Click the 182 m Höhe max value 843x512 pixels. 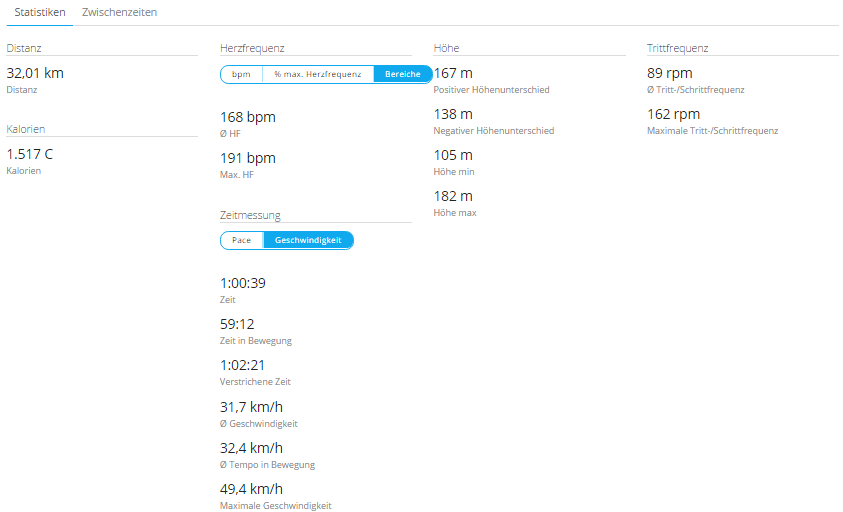point(453,196)
